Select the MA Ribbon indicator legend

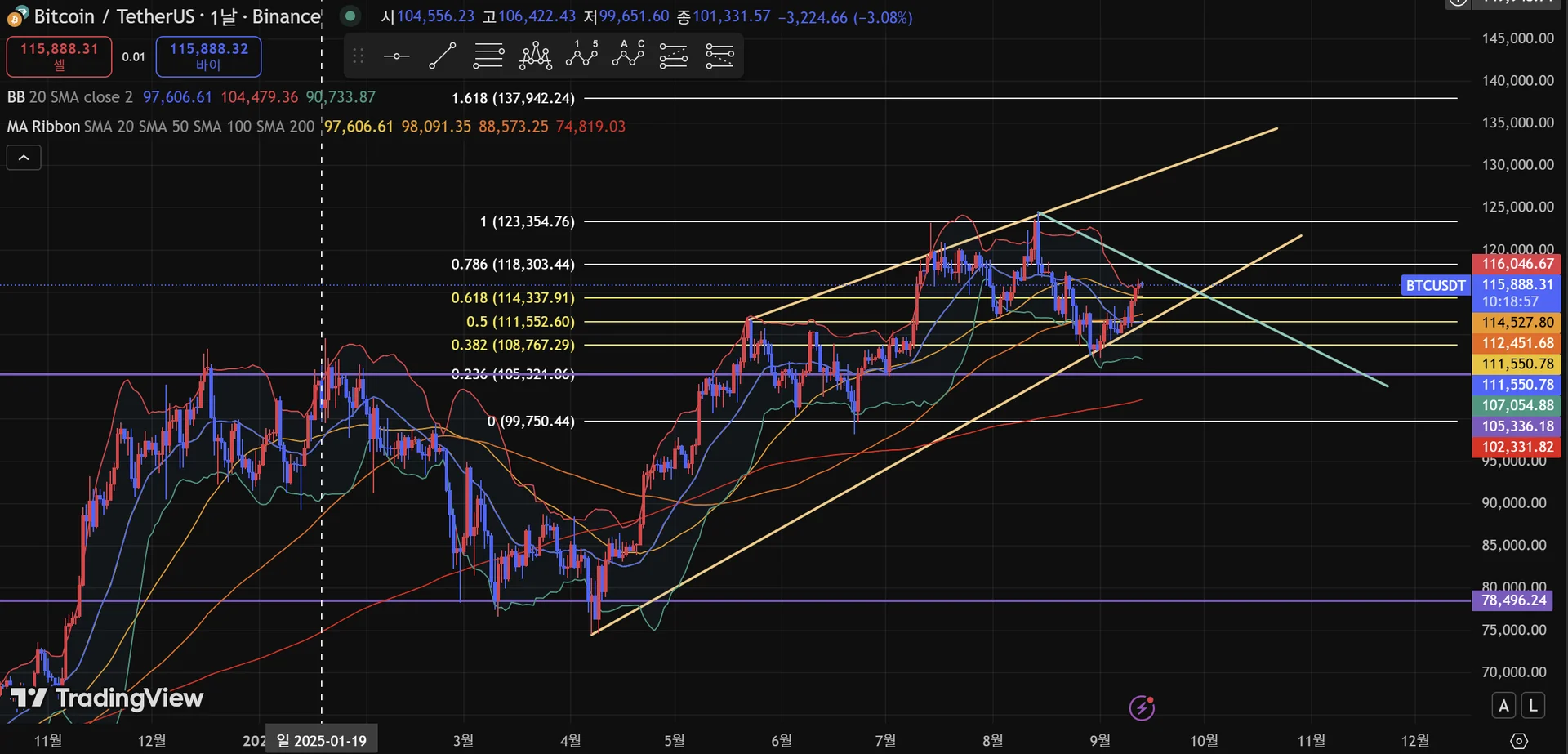pyautogui.click(x=160, y=127)
